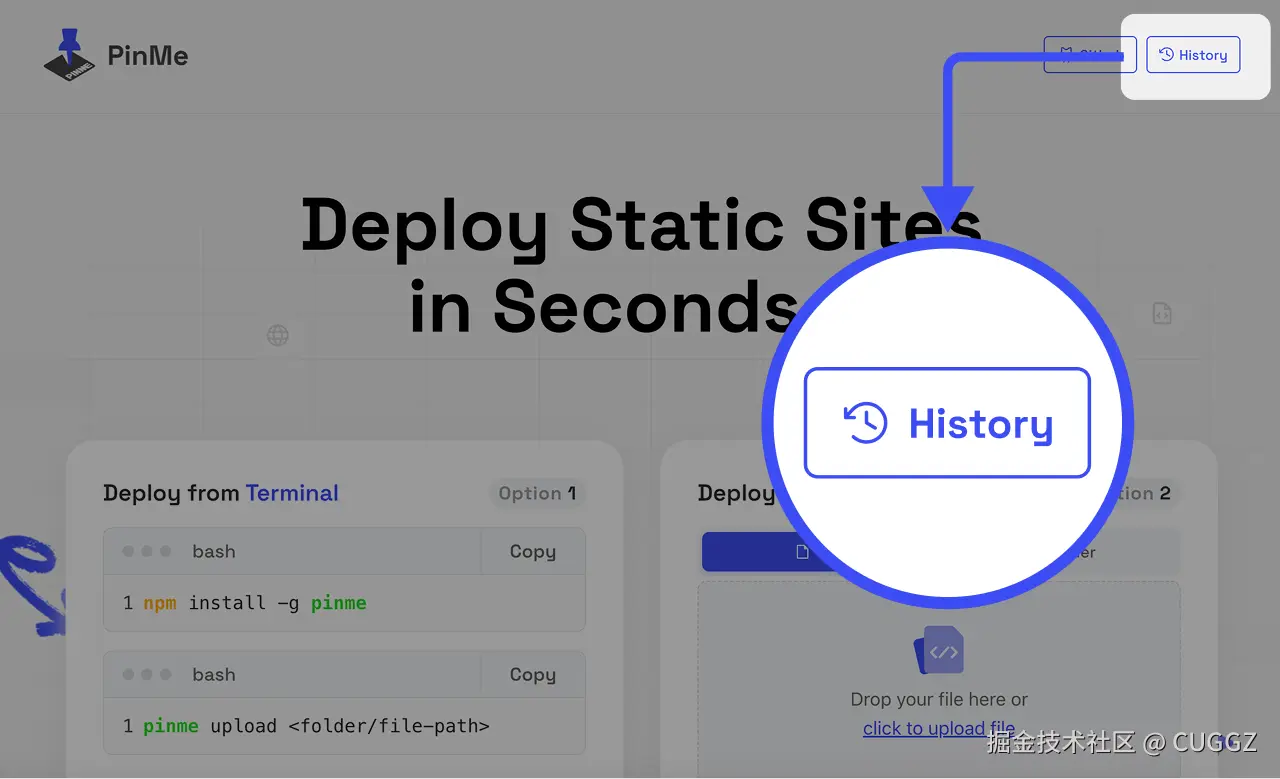
Task: Click the PinMe pushpin logo icon
Action: (70, 55)
